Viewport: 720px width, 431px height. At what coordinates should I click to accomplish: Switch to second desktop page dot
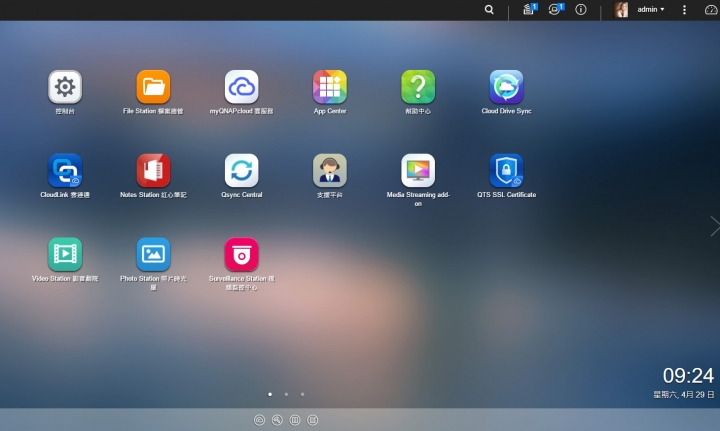[x=286, y=394]
